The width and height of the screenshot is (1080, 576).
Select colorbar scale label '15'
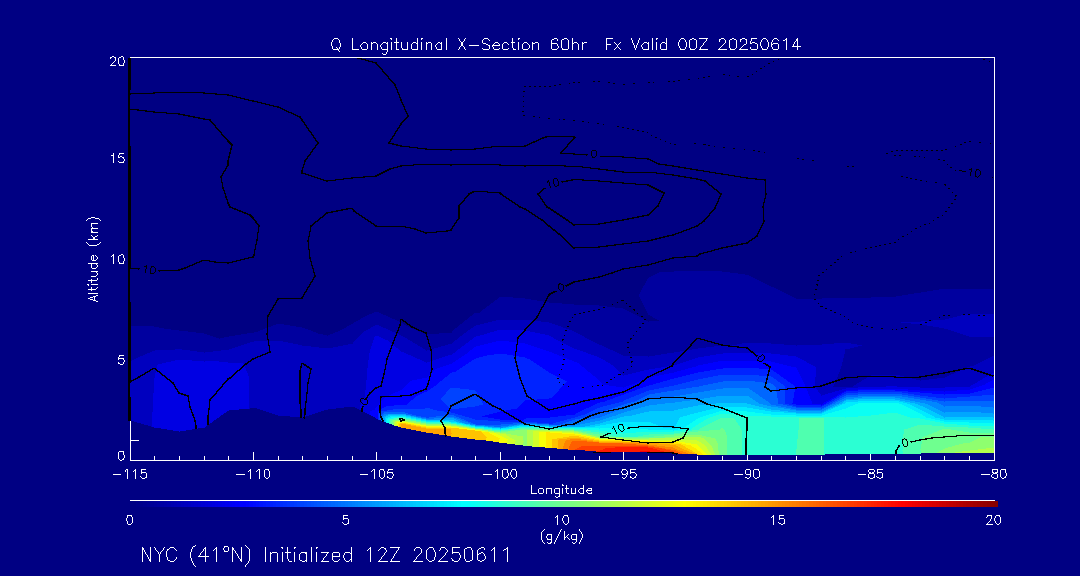pyautogui.click(x=778, y=520)
